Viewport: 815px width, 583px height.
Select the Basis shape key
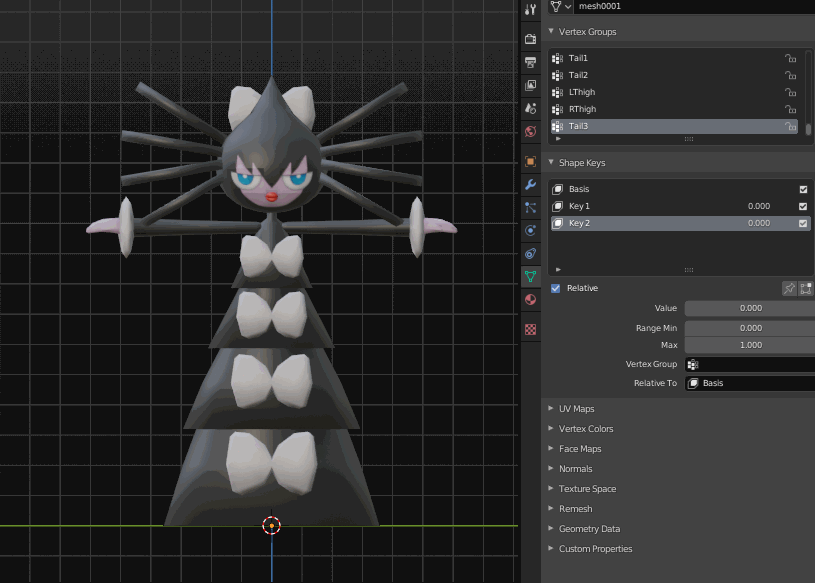681,189
